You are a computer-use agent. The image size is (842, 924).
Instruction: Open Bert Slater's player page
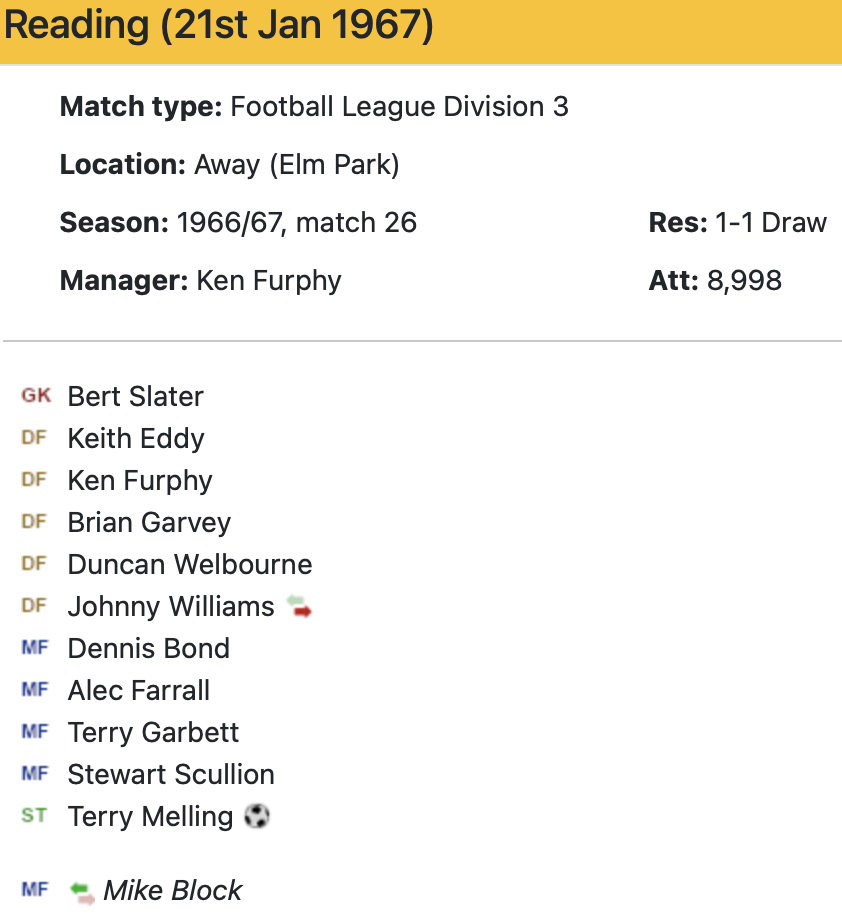pos(135,396)
